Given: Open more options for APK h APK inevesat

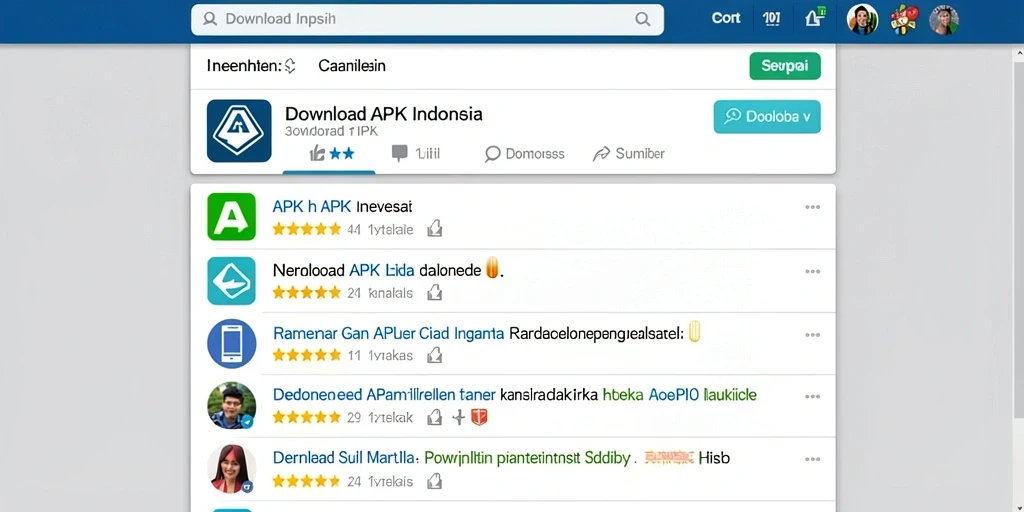Looking at the screenshot, I should pos(812,207).
